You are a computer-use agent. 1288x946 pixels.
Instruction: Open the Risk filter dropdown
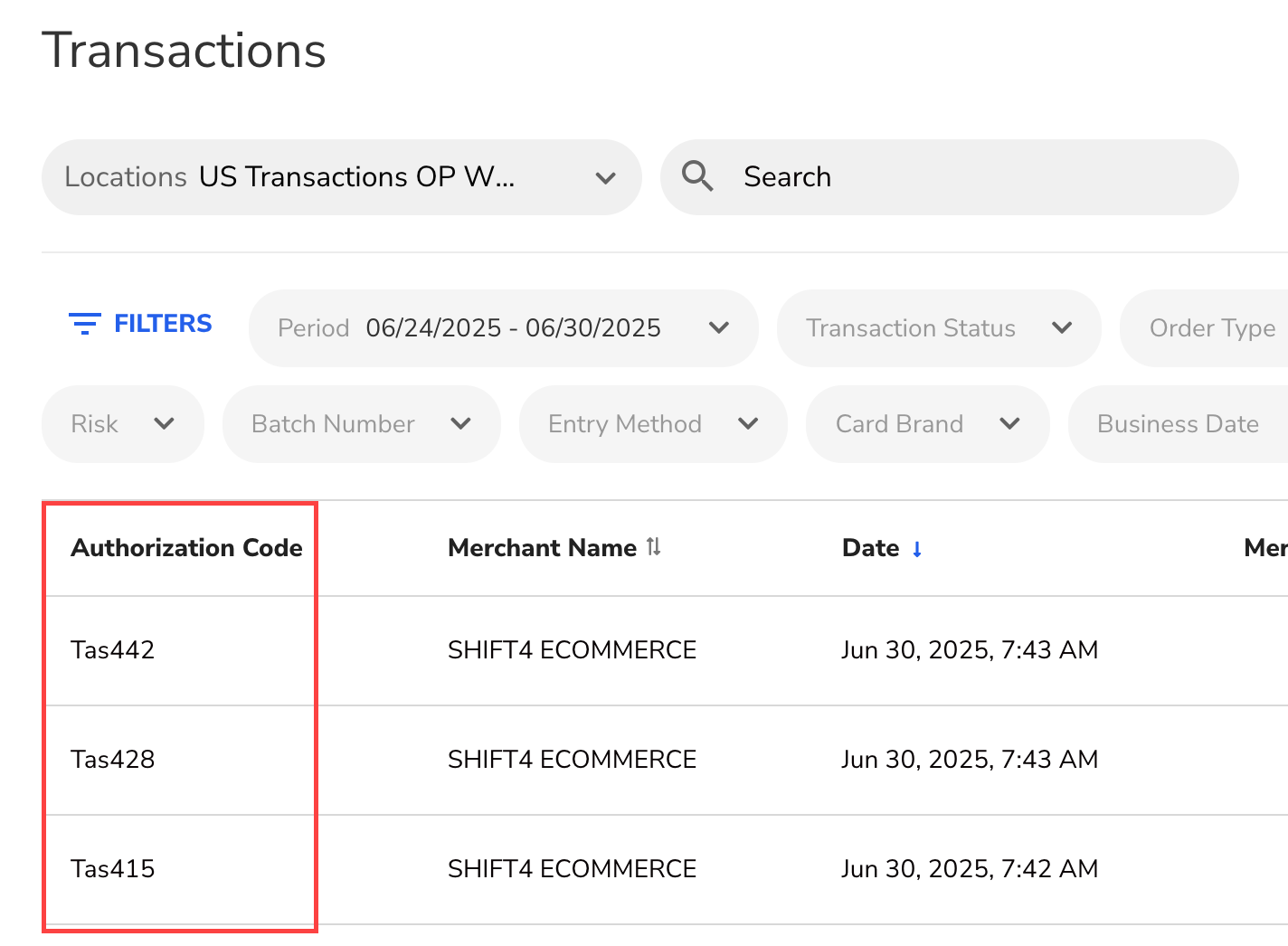[x=122, y=424]
